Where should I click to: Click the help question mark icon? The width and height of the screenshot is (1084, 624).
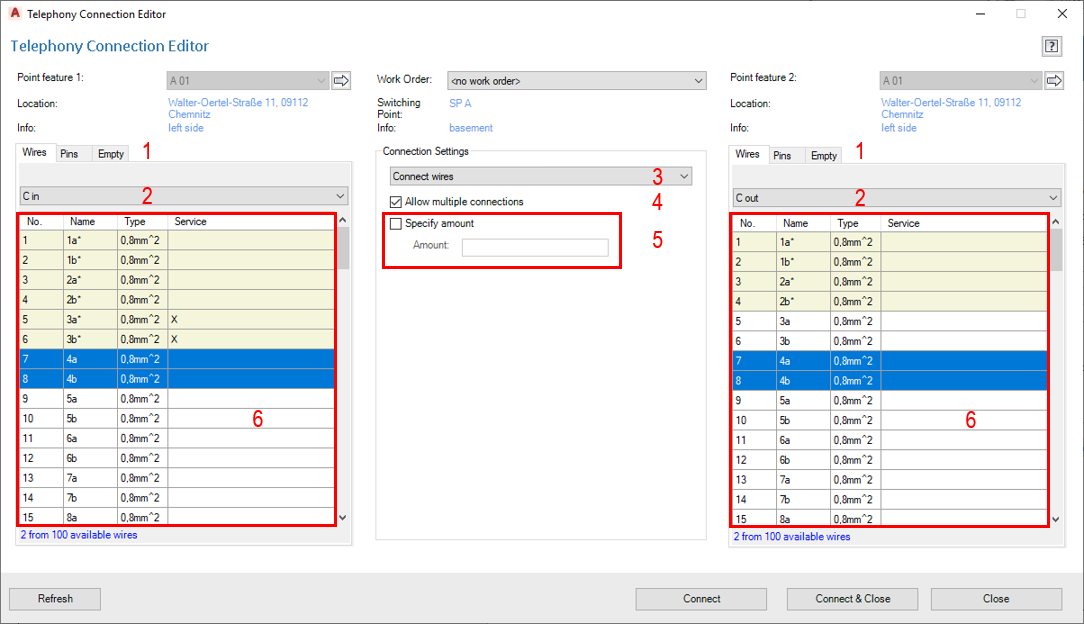pos(1051,46)
